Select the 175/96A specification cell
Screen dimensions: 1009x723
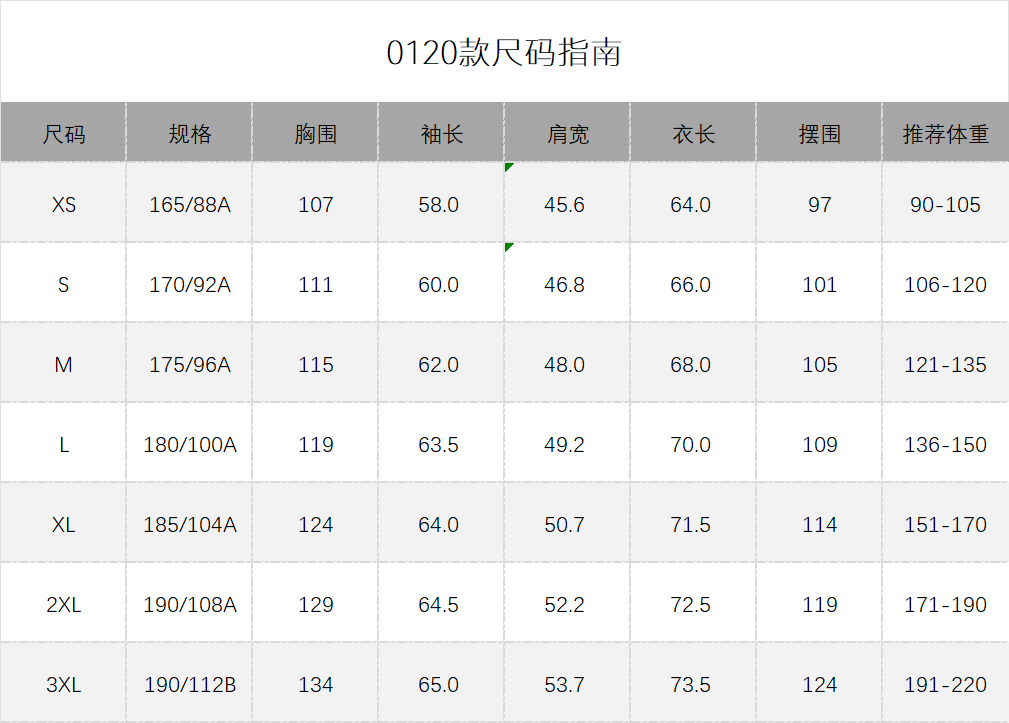pyautogui.click(x=190, y=365)
